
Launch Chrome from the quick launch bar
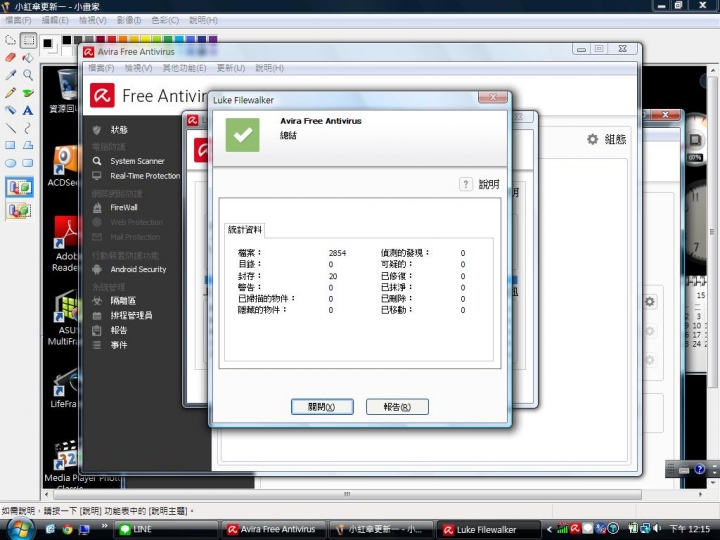68,529
